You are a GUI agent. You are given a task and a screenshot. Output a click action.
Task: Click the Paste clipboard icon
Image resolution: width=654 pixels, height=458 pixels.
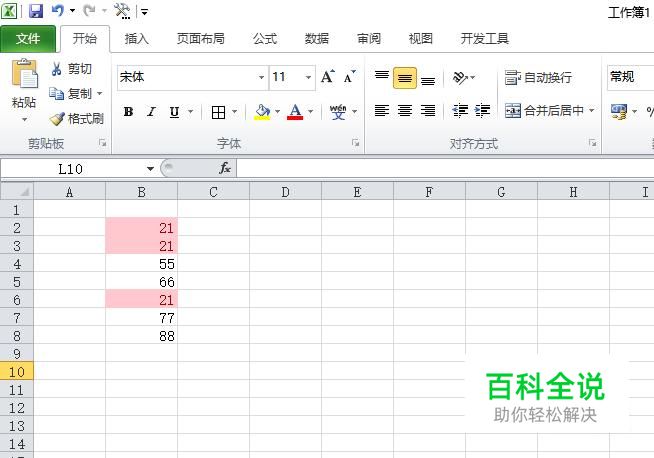pyautogui.click(x=24, y=74)
